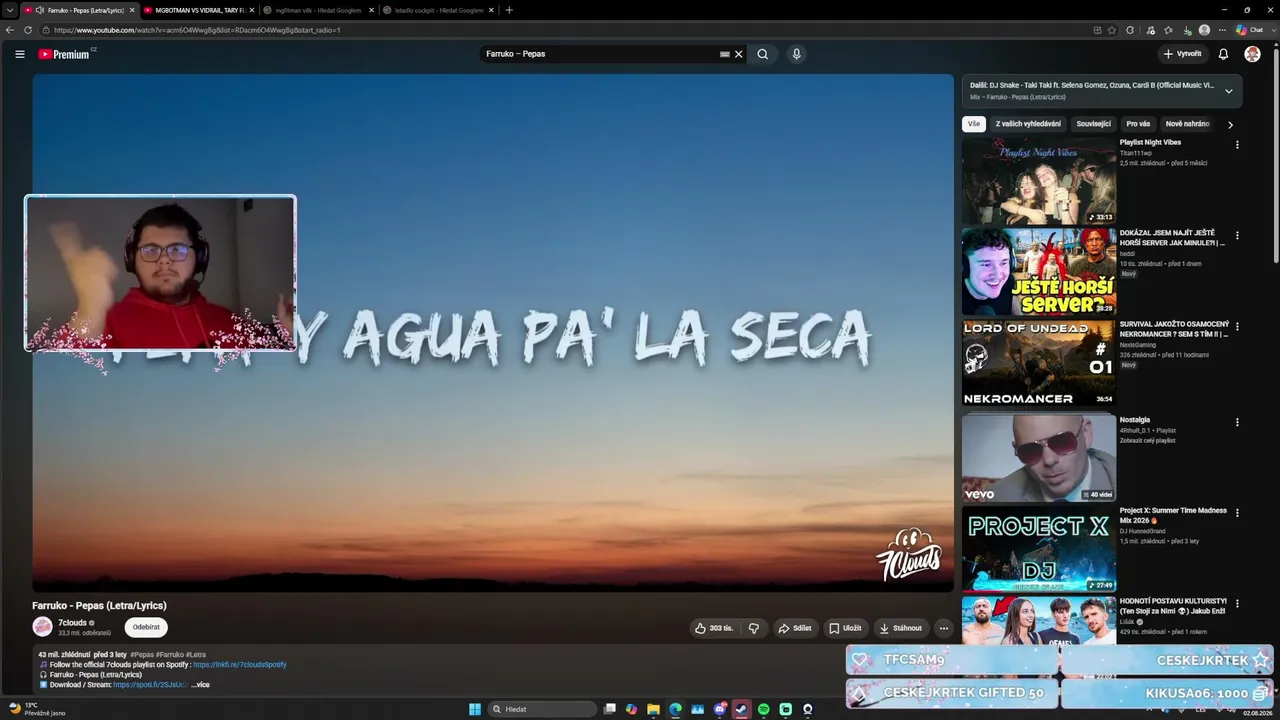
Task: Like the Farruko Pepas video
Action: 714,628
